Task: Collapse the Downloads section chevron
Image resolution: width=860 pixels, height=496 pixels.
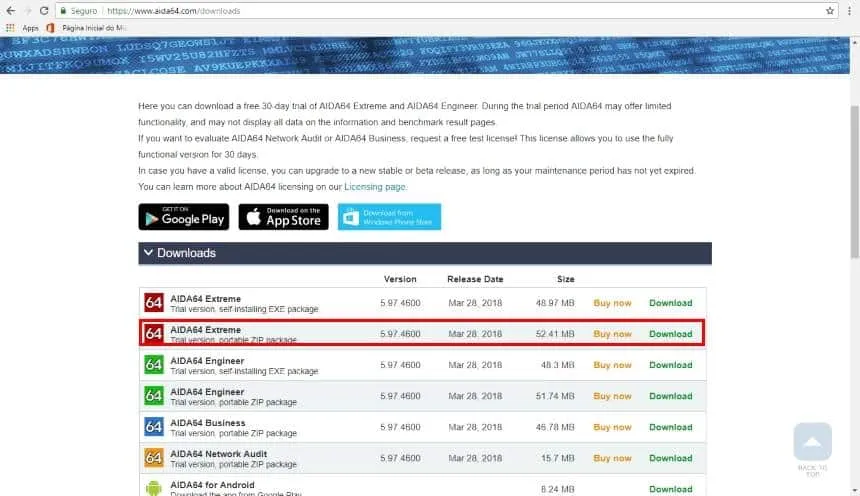Action: pos(148,252)
